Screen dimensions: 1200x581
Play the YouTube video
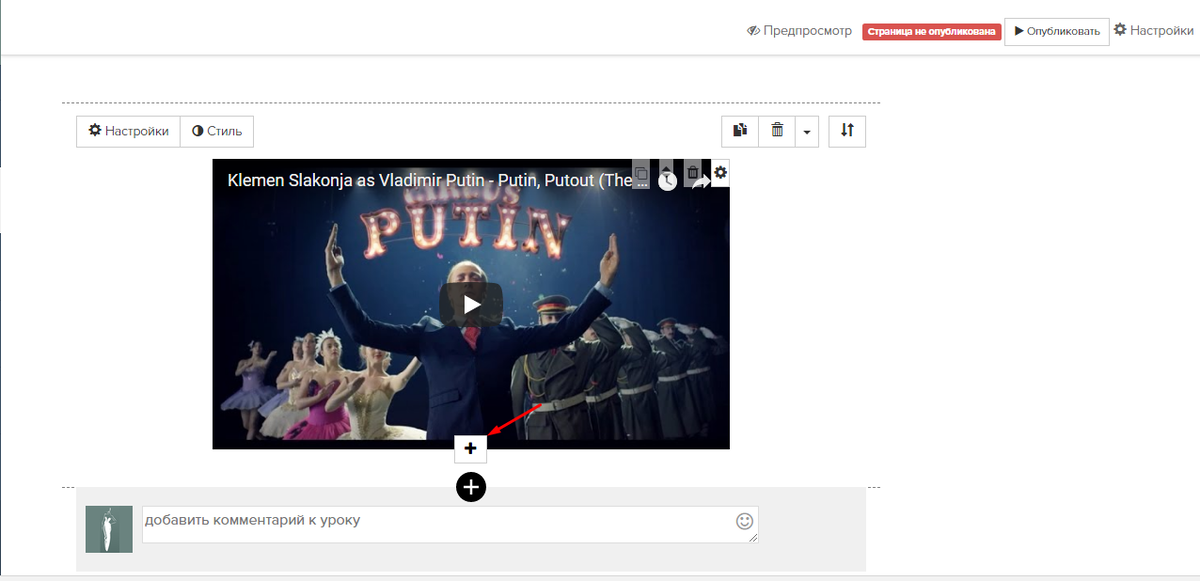coord(471,304)
